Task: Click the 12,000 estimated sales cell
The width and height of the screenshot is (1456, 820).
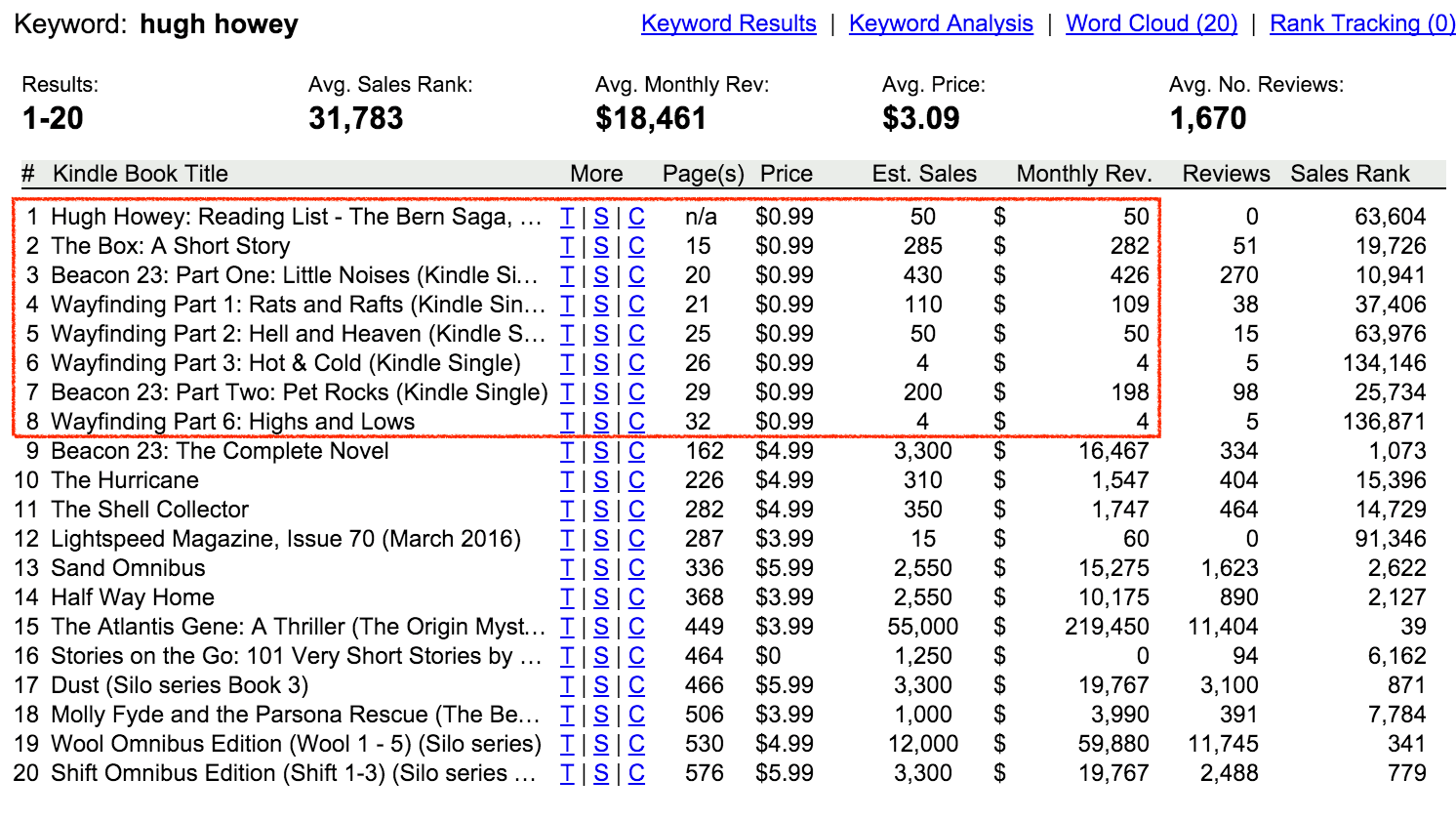Action: point(923,744)
